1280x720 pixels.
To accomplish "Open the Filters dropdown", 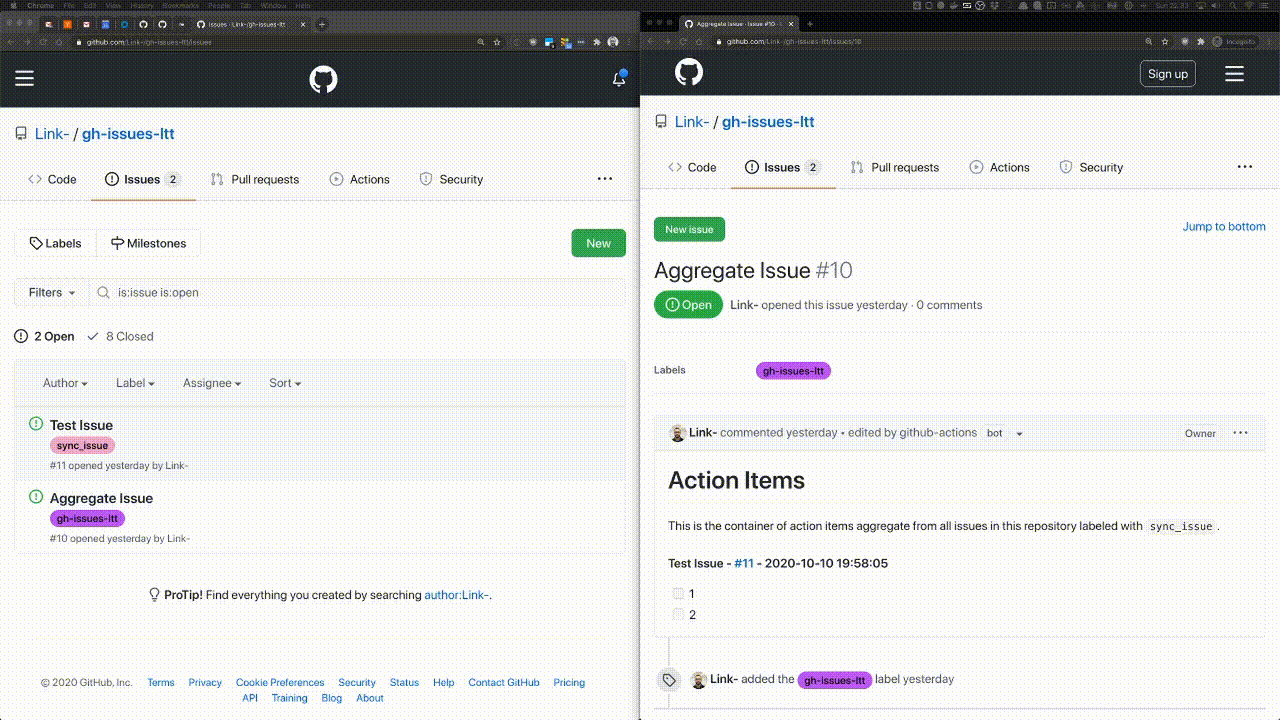I will pyautogui.click(x=52, y=292).
